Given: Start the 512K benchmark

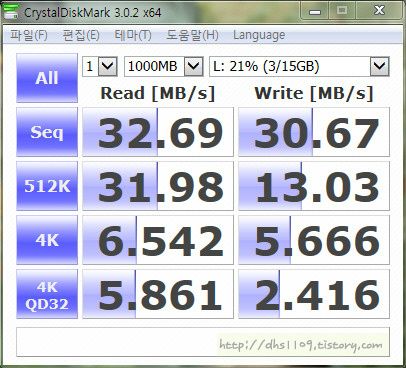Looking at the screenshot, I should pyautogui.click(x=47, y=186).
